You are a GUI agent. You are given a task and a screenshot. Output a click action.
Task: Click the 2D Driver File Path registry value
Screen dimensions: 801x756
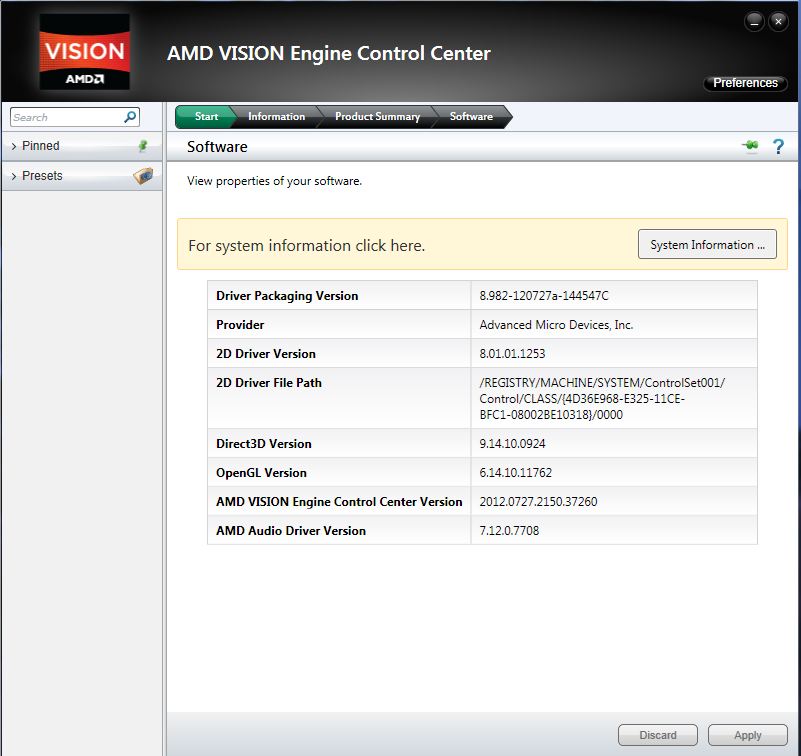point(602,398)
